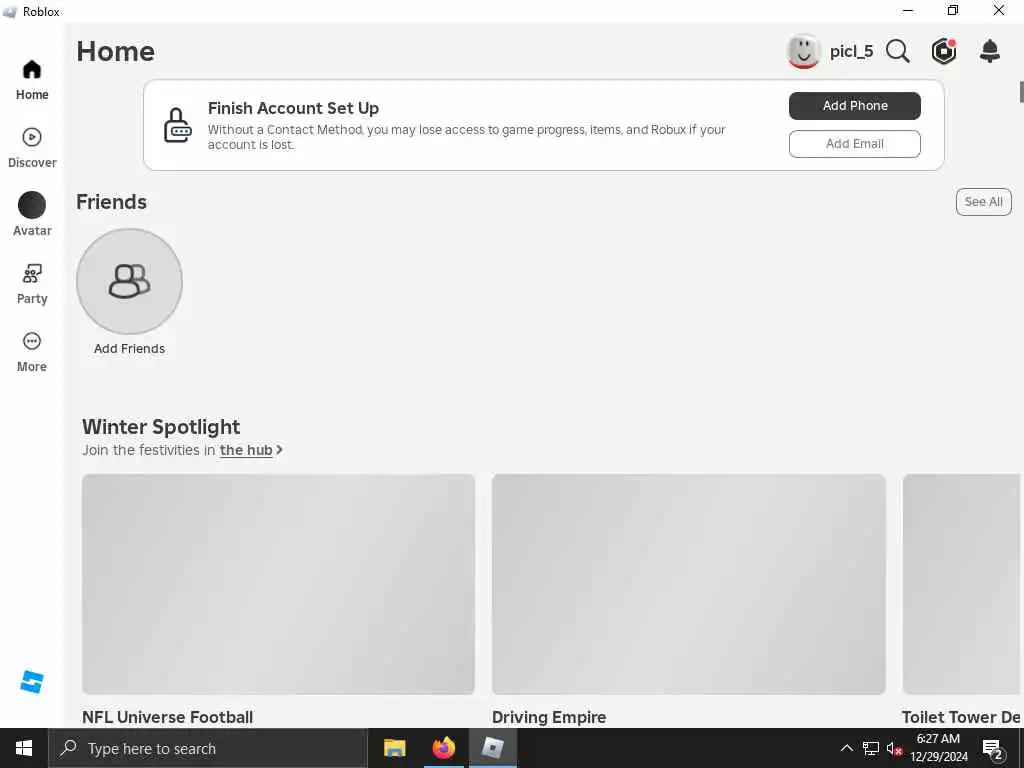This screenshot has width=1024, height=768.
Task: Open File Explorer from the taskbar
Action: pos(394,748)
